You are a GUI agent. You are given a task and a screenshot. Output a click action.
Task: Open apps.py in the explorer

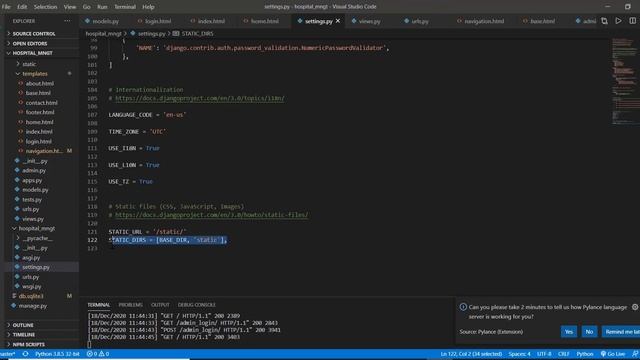32,180
